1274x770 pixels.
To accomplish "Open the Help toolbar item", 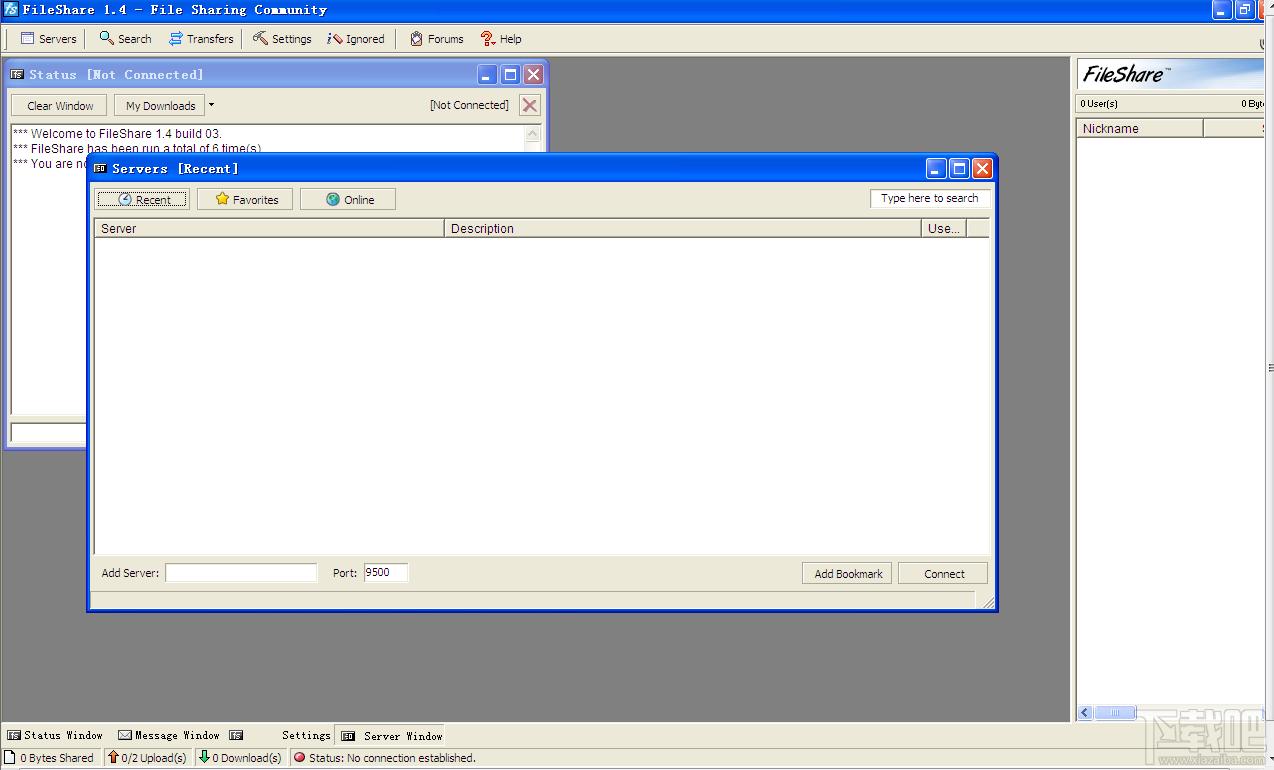I will pos(501,39).
